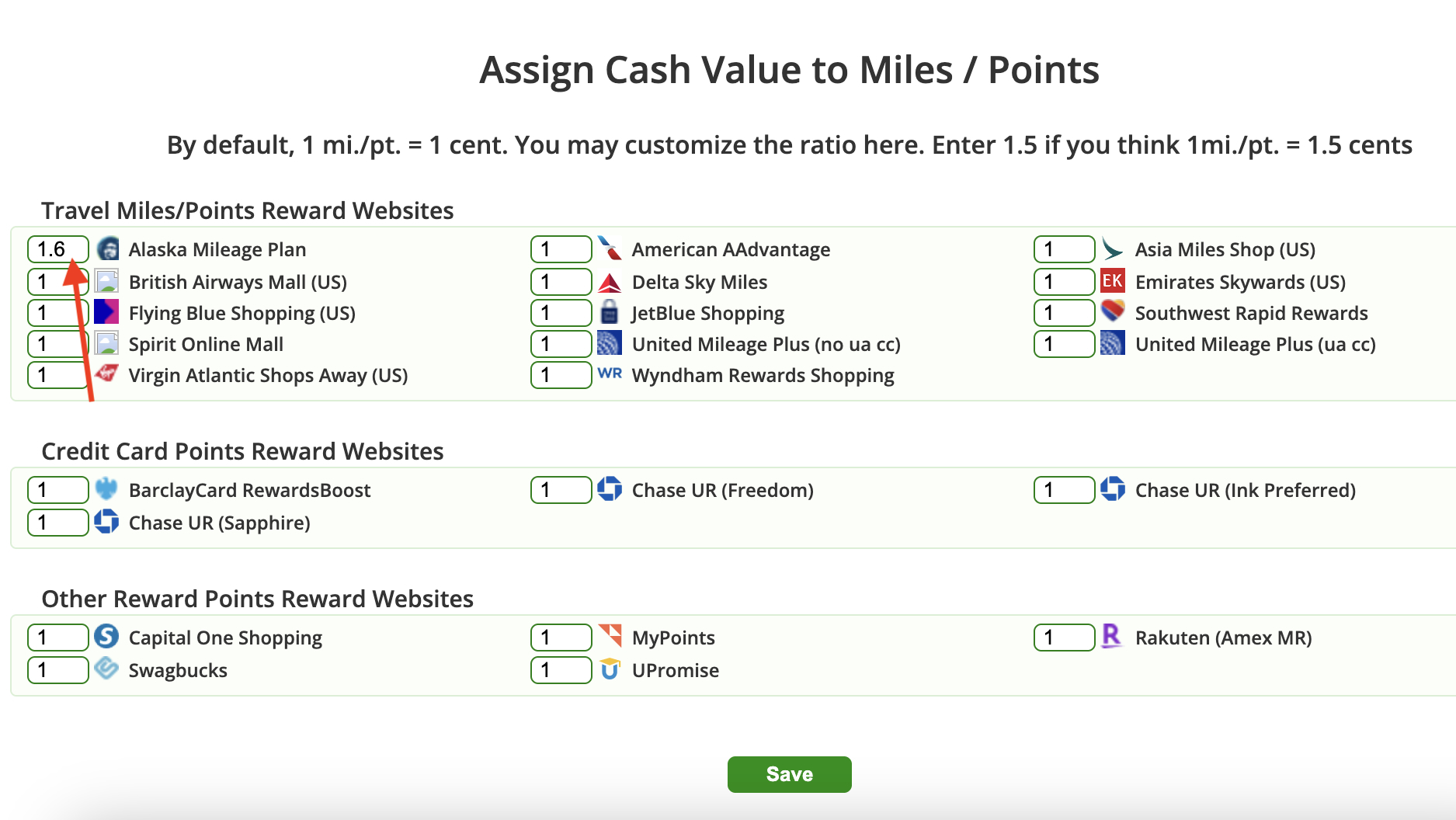Click the 'Assign Cash Value to Miles / Points' title
Viewport: 1456px width, 820px height.
pos(789,70)
